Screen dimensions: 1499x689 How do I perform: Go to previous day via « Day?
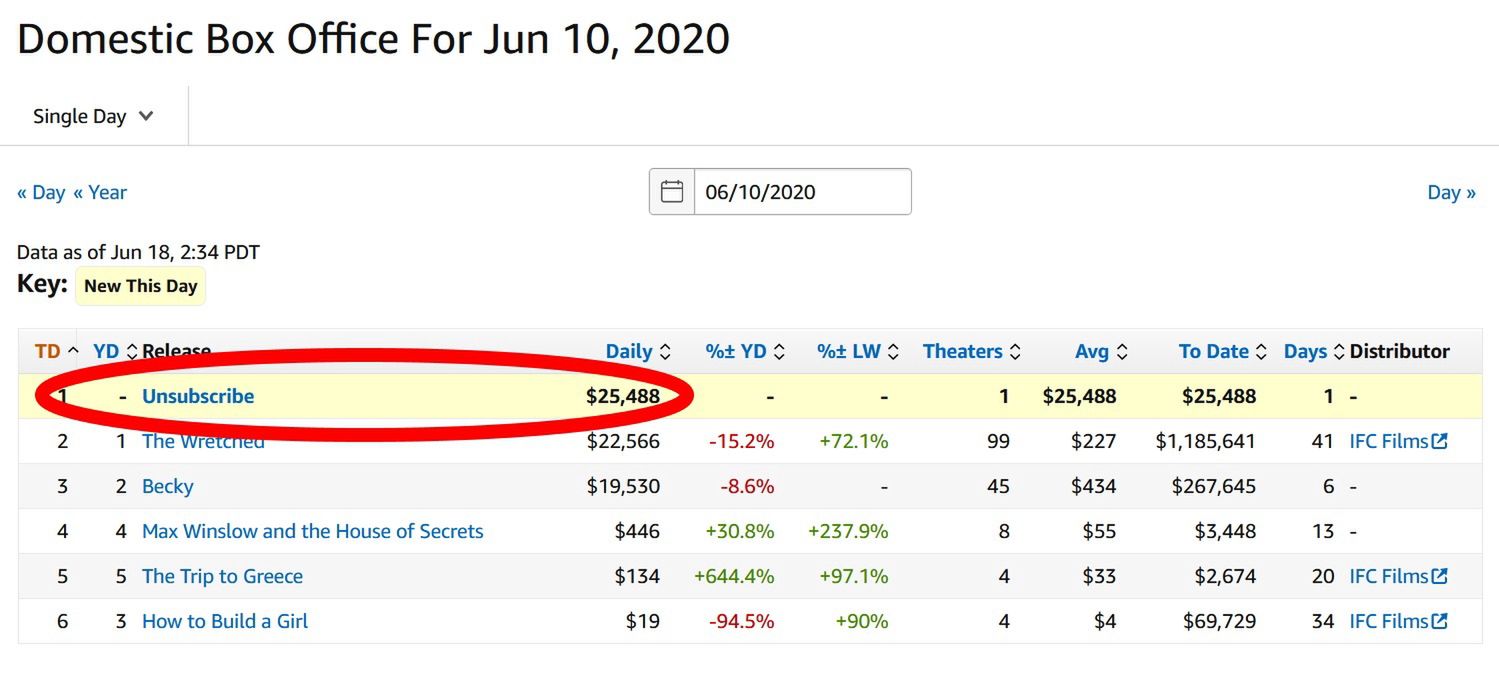41,192
